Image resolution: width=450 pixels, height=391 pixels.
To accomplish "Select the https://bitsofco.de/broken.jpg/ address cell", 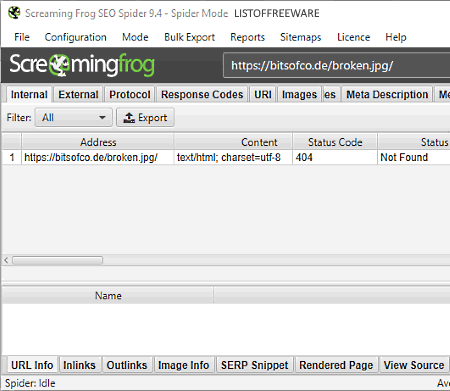I will coord(98,157).
